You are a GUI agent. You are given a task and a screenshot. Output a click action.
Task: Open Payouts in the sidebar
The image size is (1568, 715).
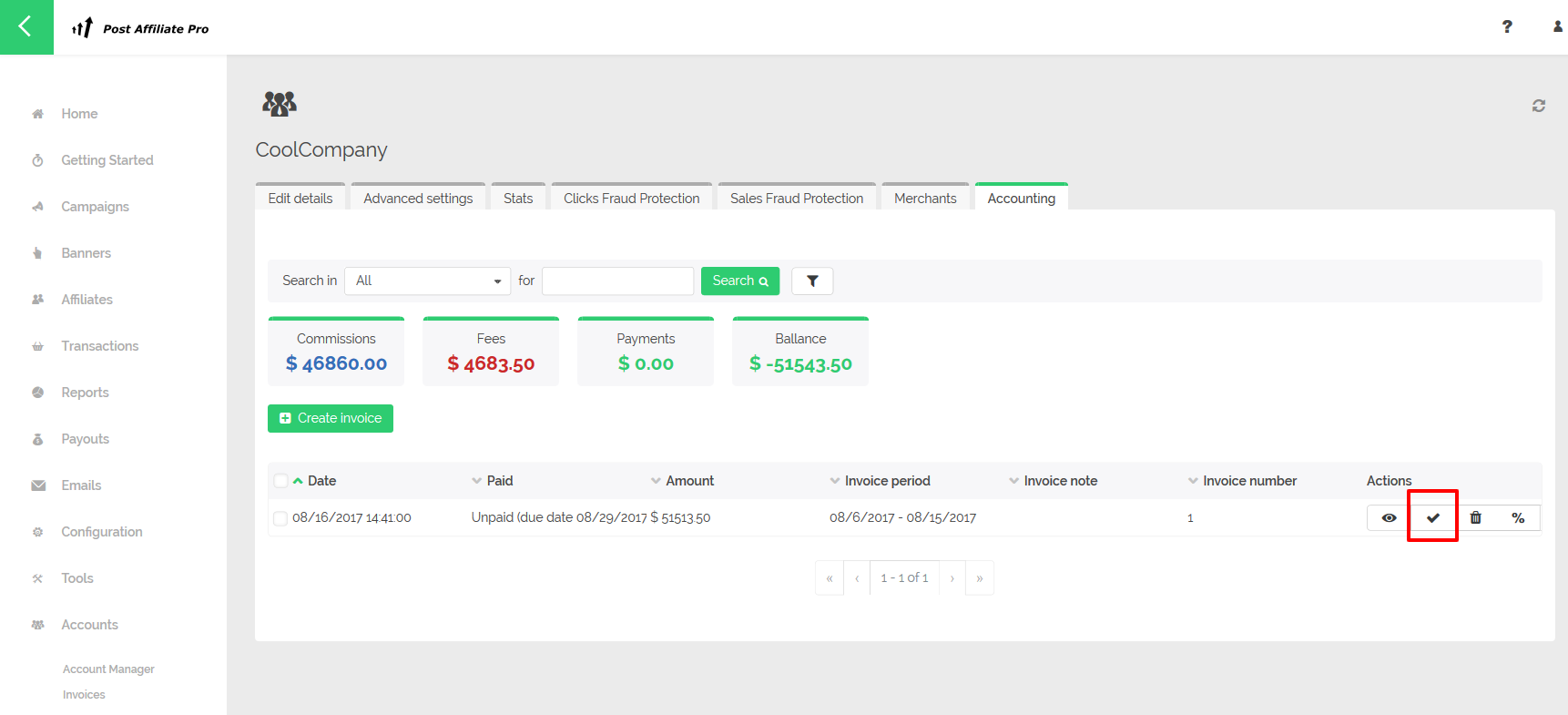85,439
